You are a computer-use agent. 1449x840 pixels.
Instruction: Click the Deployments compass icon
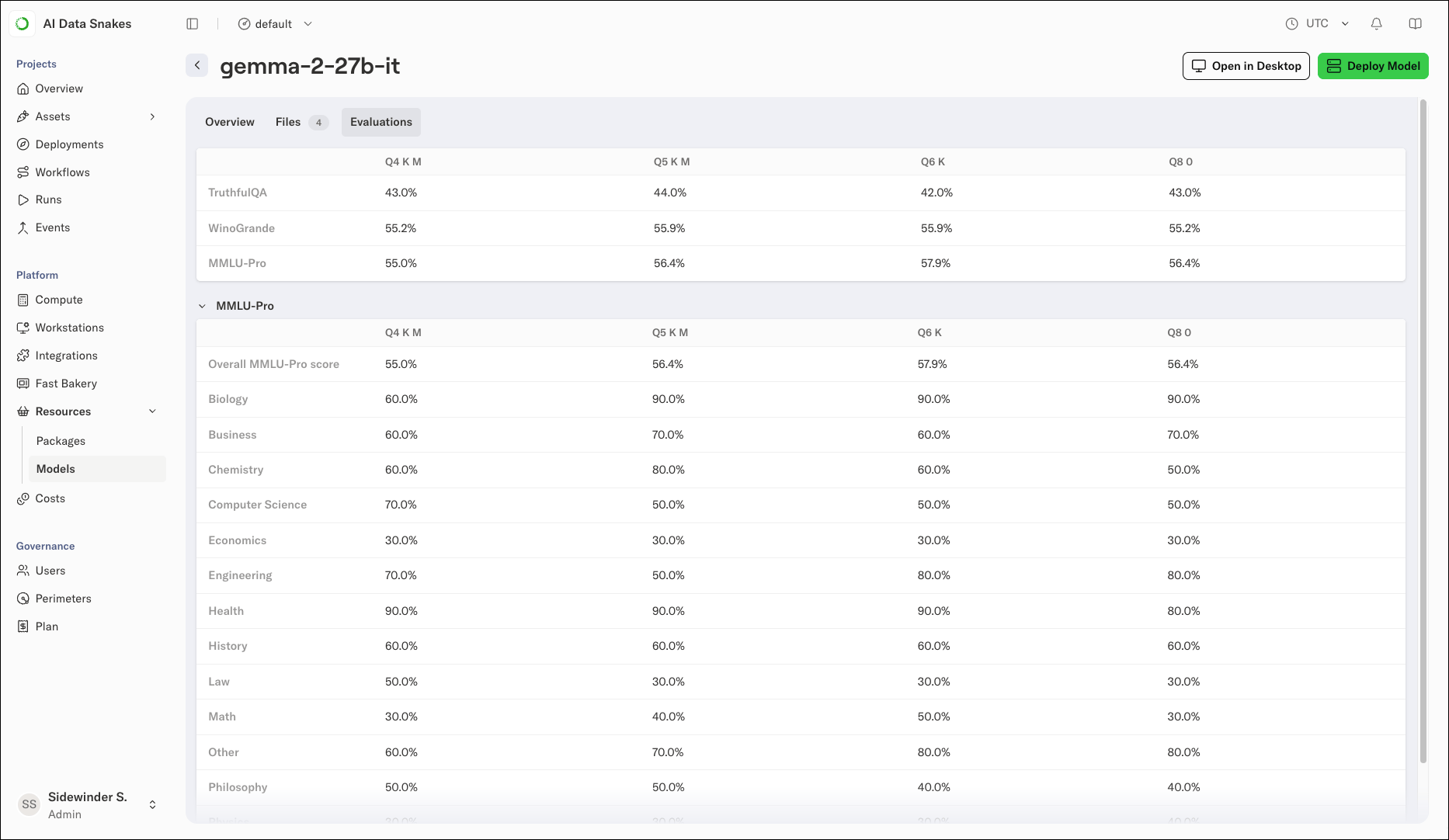point(23,144)
